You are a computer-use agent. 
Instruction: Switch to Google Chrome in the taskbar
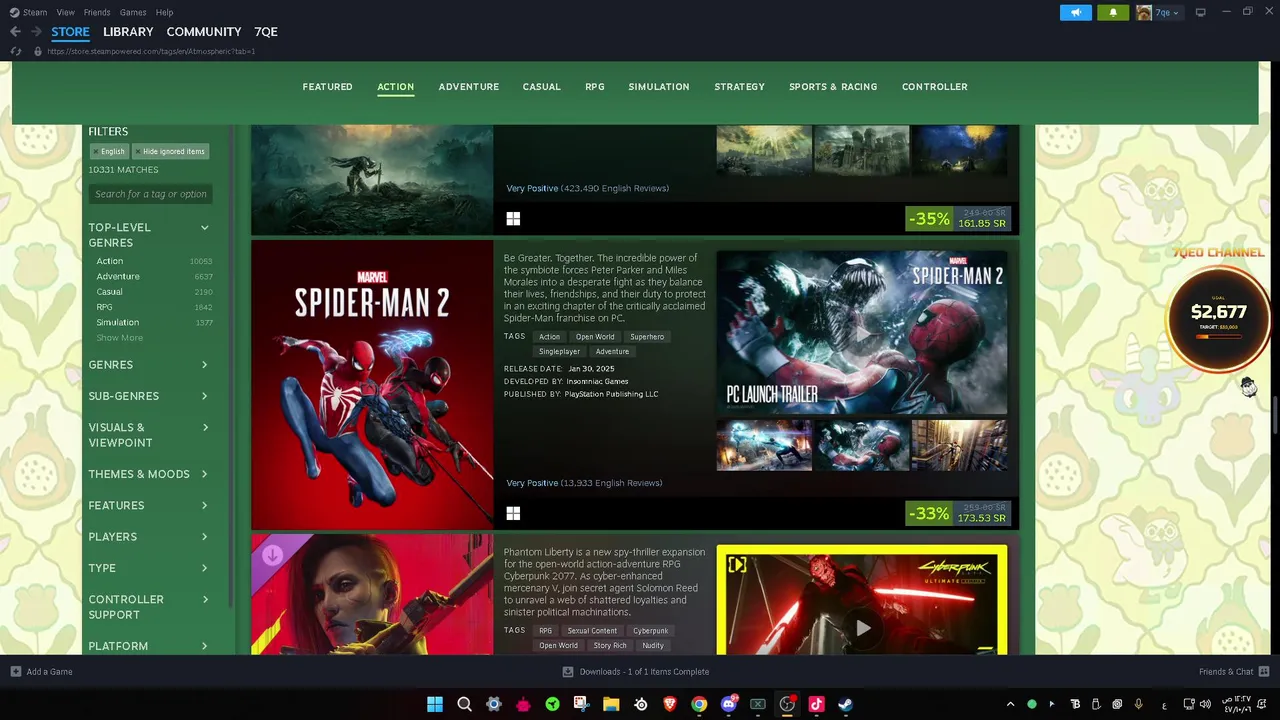point(699,704)
